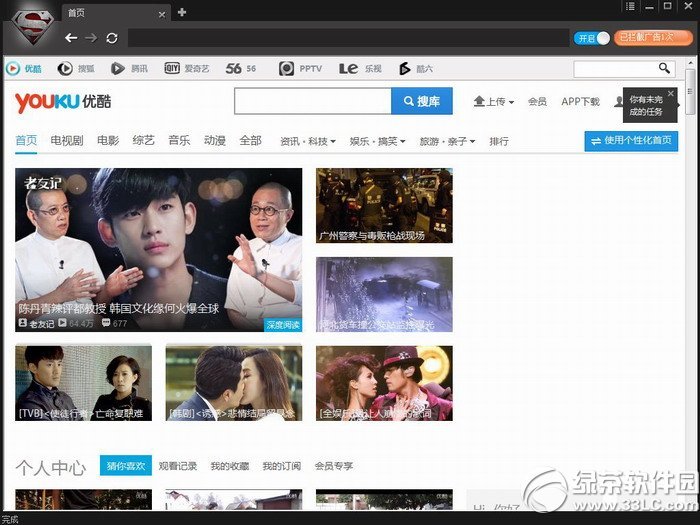This screenshot has height=525, width=700.
Task: Close the 首页 browser tab
Action: (162, 14)
